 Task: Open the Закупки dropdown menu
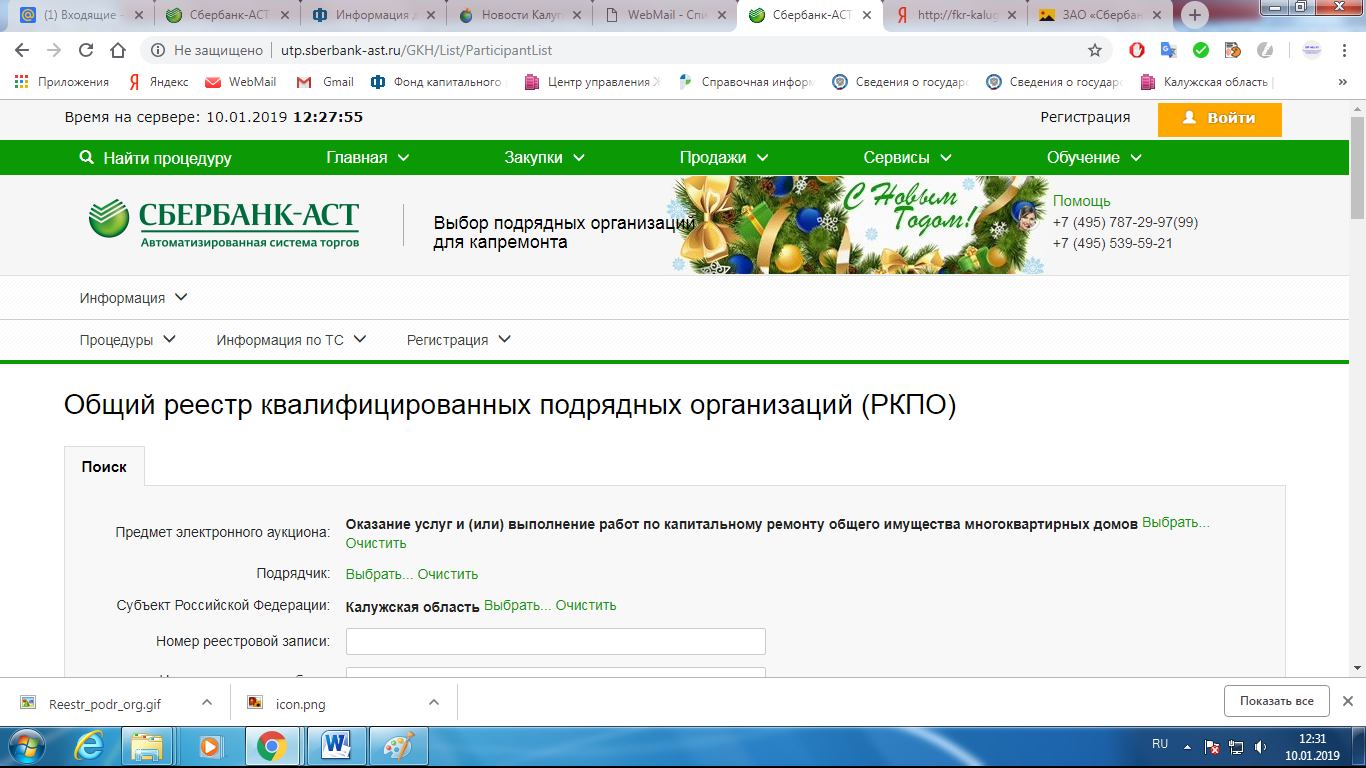click(x=544, y=158)
